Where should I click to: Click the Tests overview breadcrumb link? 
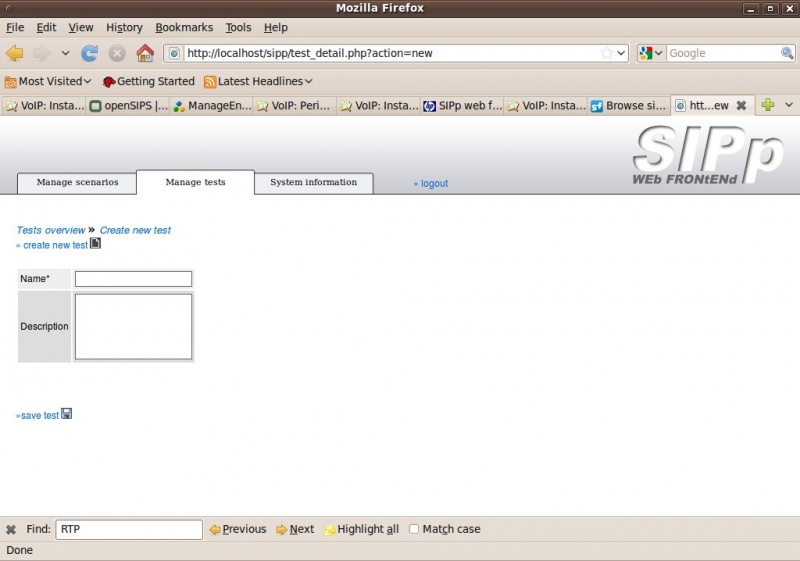tap(51, 230)
